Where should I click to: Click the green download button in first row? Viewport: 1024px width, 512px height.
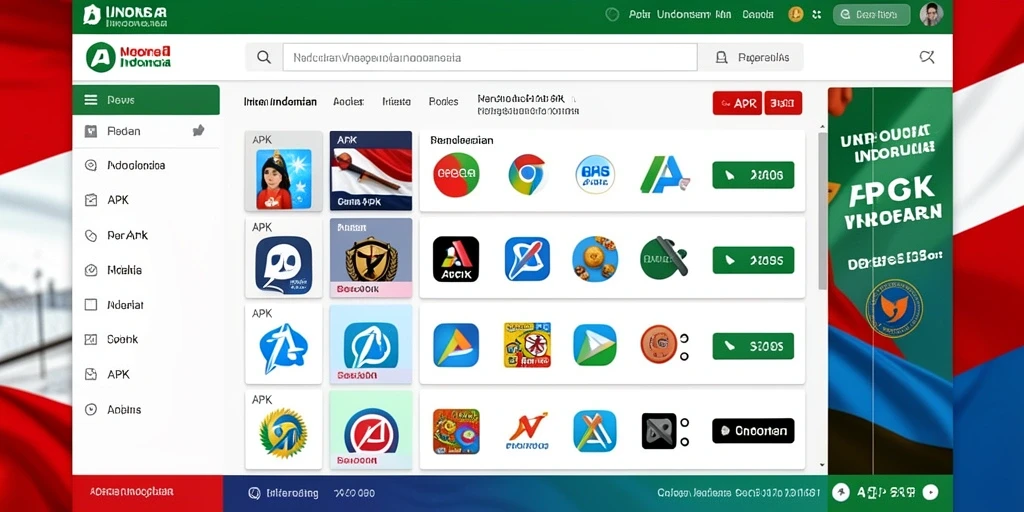753,175
